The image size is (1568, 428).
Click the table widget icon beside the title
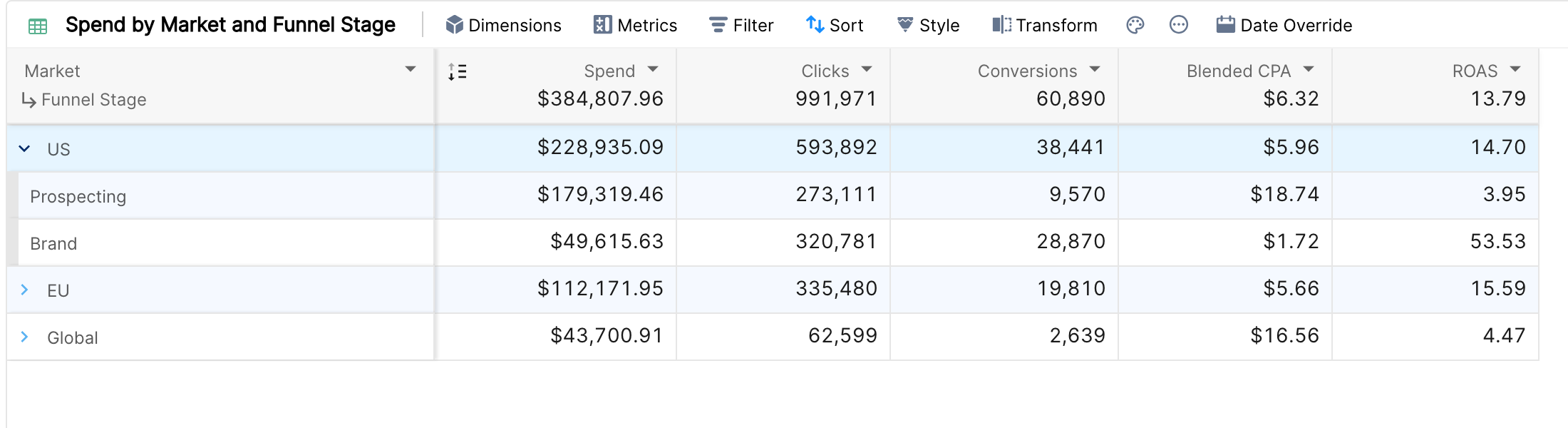point(38,26)
